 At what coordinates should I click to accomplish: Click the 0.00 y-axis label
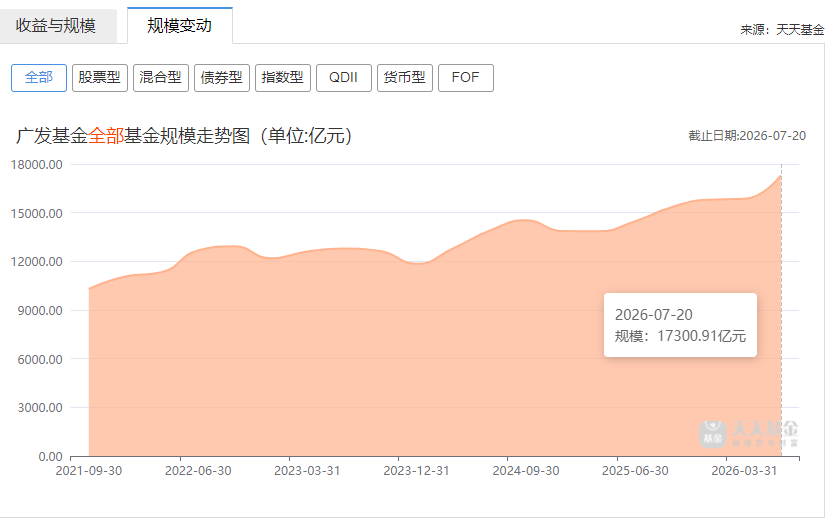point(50,457)
